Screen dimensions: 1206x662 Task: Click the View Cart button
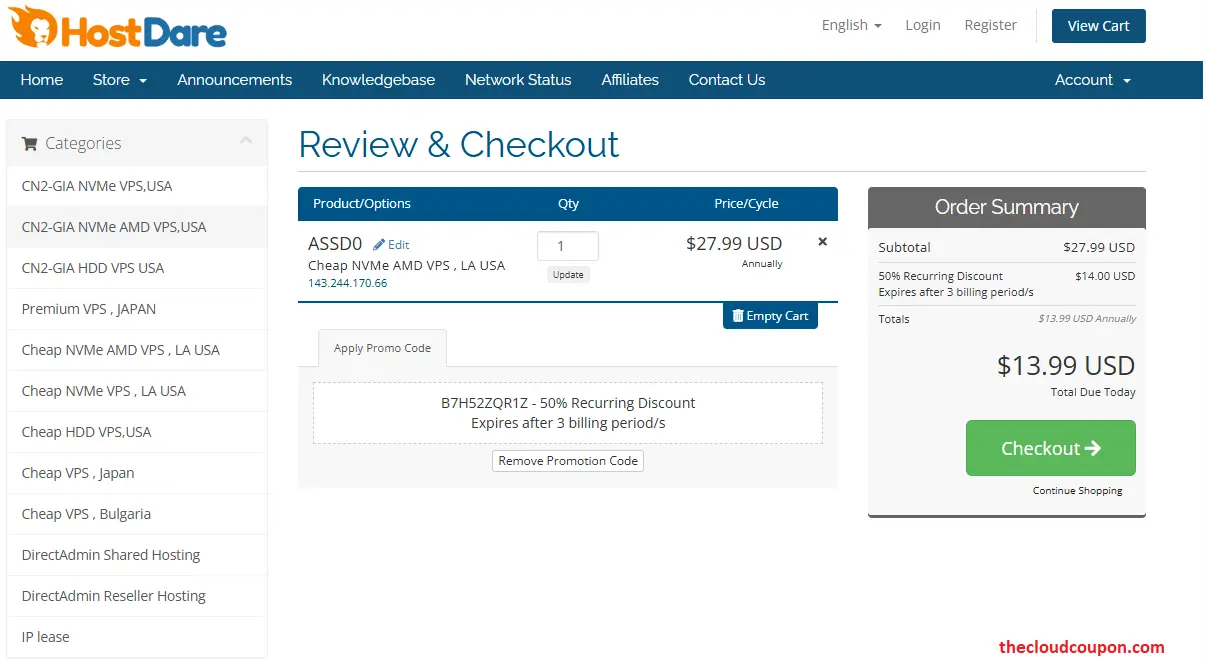coord(1098,25)
